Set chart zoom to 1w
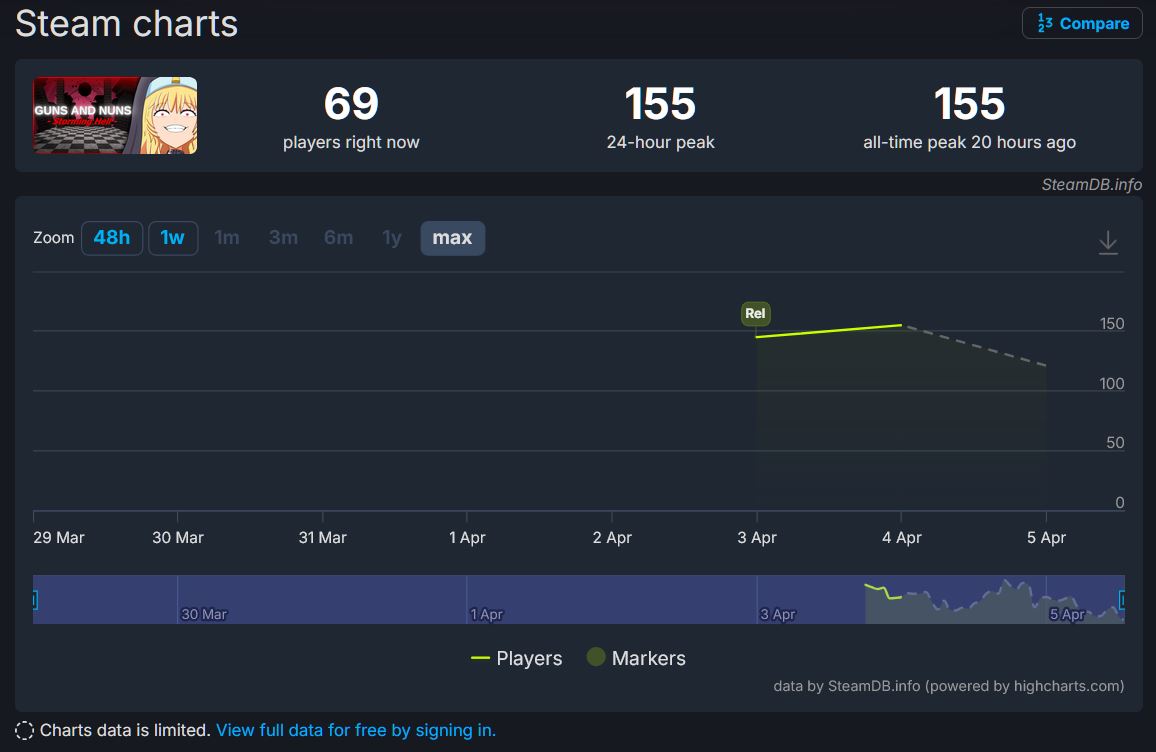The image size is (1156, 752). (173, 238)
